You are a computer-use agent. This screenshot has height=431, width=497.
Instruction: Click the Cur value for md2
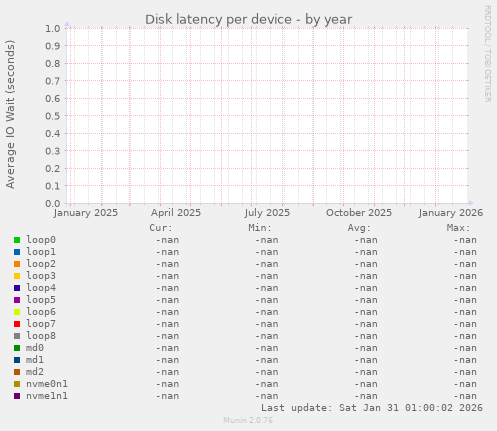(x=167, y=372)
